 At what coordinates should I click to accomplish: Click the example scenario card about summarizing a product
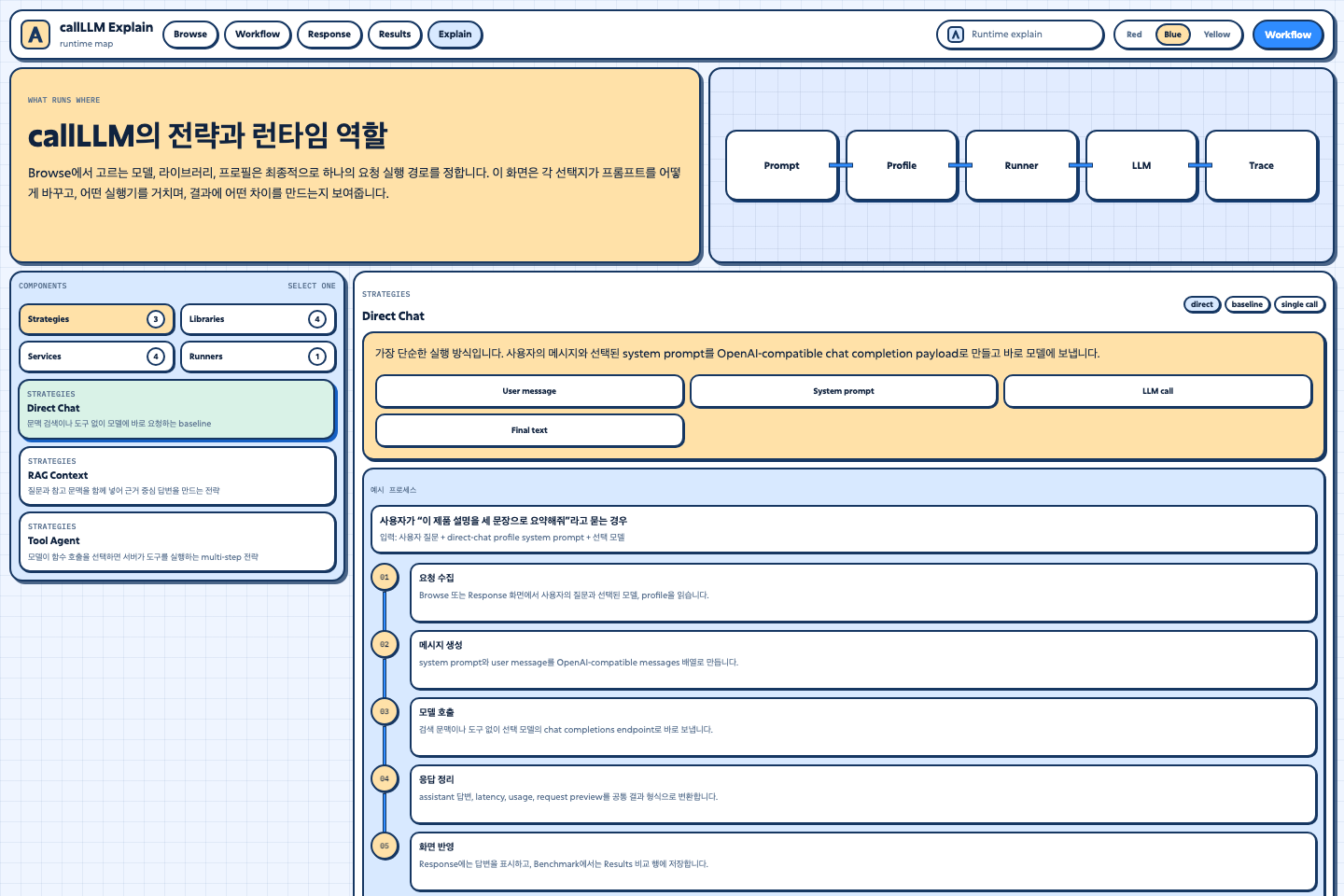click(x=844, y=529)
